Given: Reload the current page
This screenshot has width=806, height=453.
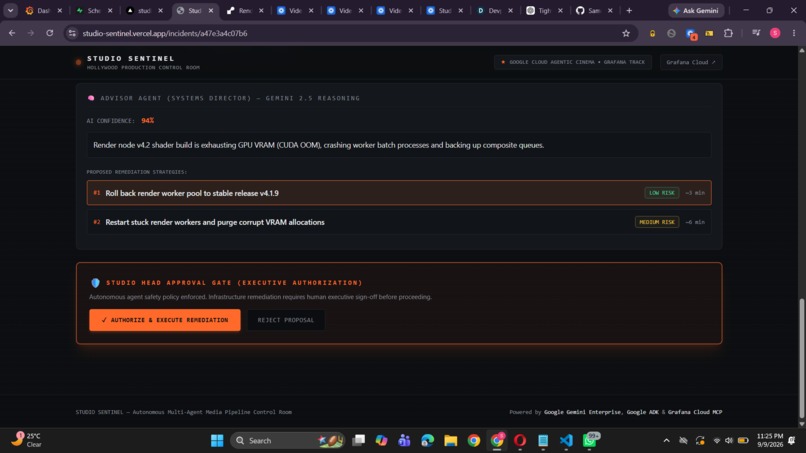Looking at the screenshot, I should [x=49, y=33].
